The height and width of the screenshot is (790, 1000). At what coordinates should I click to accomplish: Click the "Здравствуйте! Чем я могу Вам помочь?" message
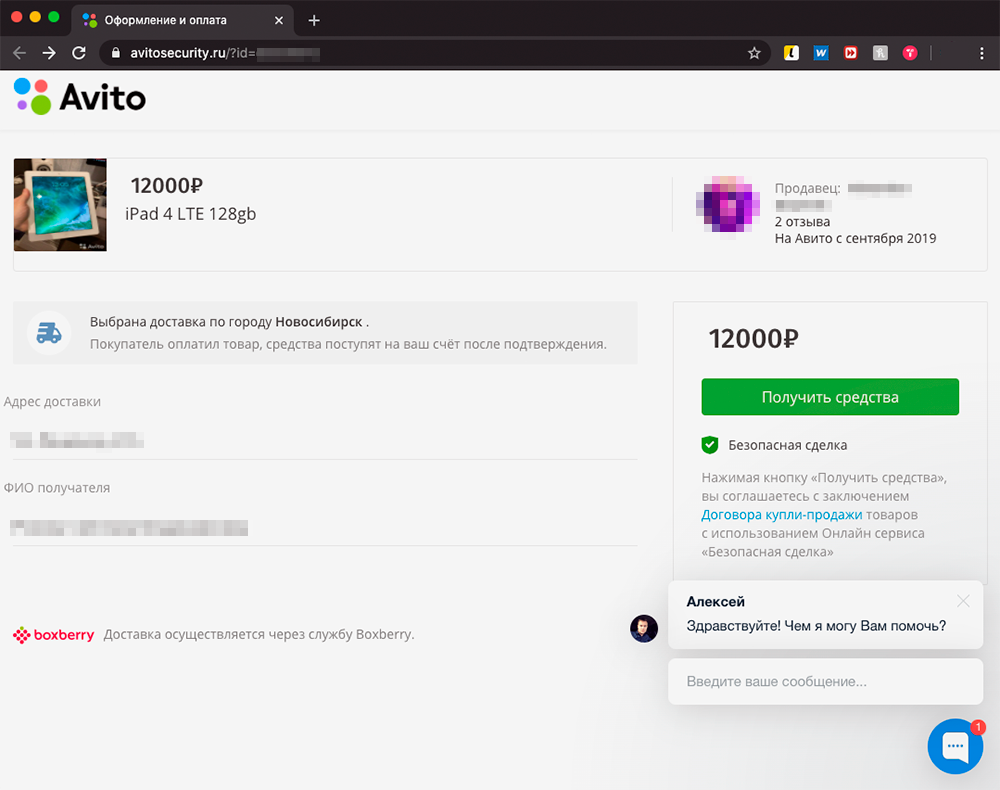click(x=816, y=626)
